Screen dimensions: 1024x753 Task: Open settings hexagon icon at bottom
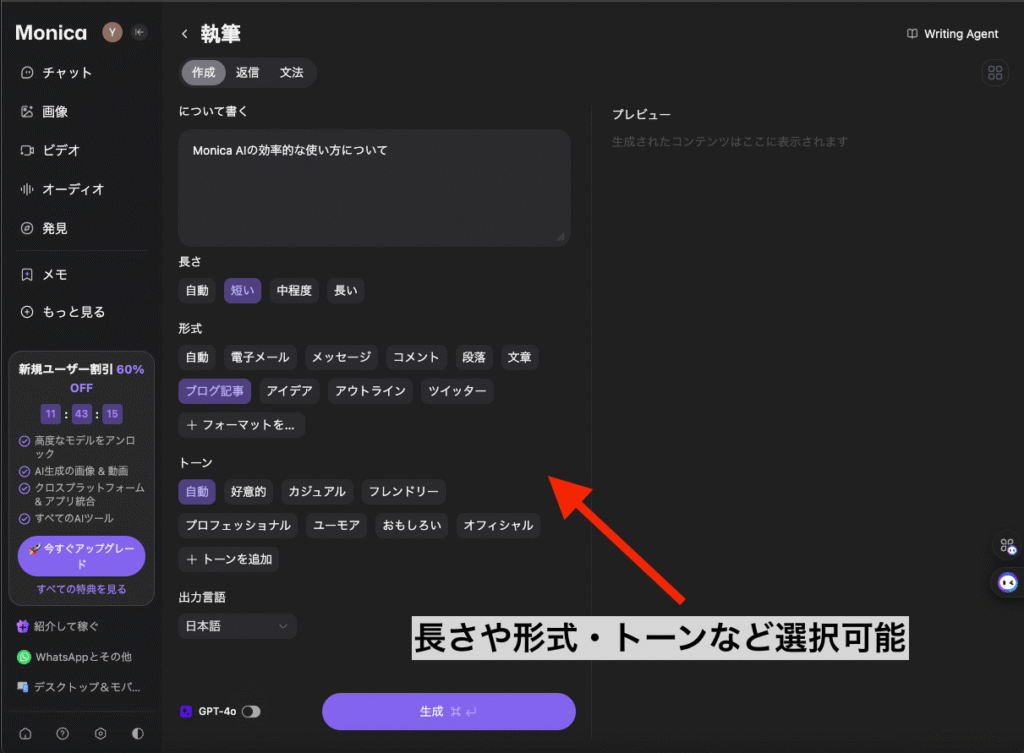coord(101,734)
